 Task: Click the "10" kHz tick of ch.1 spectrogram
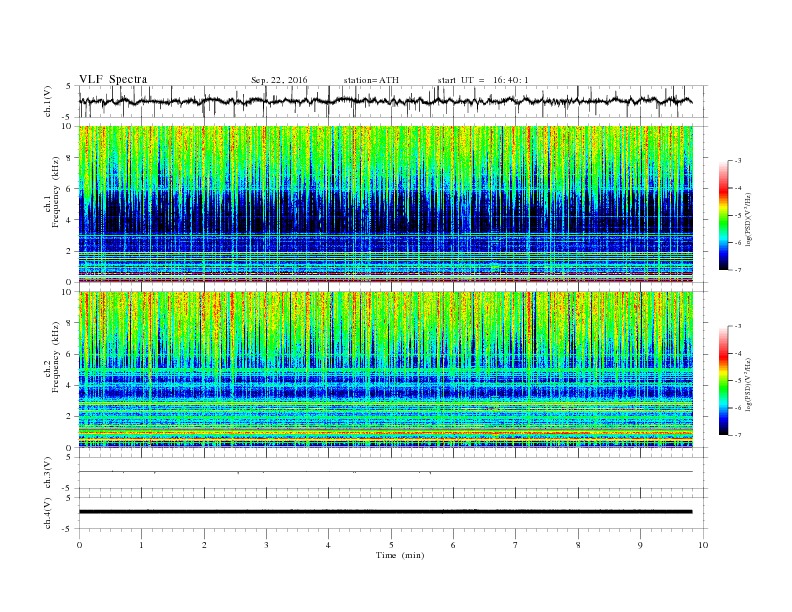(x=67, y=126)
